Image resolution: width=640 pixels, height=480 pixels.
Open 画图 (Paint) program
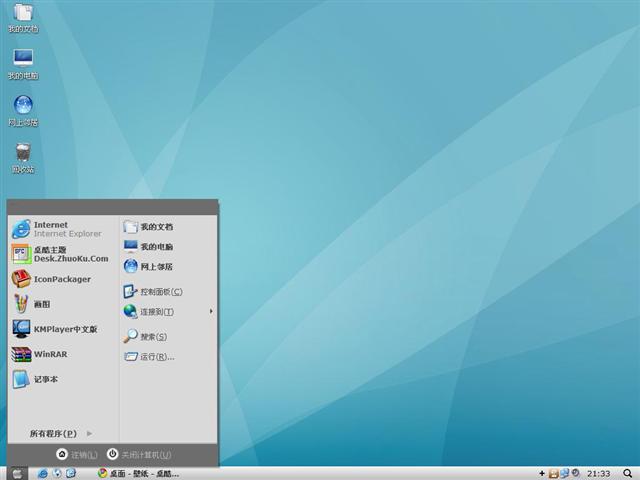pyautogui.click(x=40, y=304)
